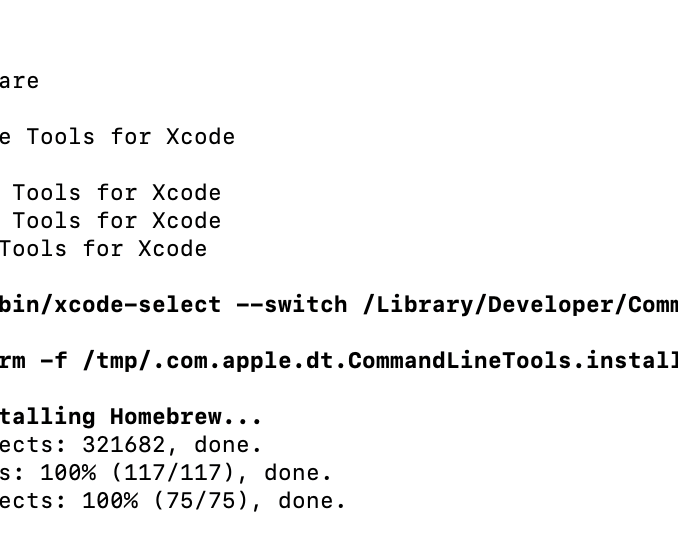Click "CommandLineTools" in the rm command path
Screen dimensions: 678x536
click(466, 361)
